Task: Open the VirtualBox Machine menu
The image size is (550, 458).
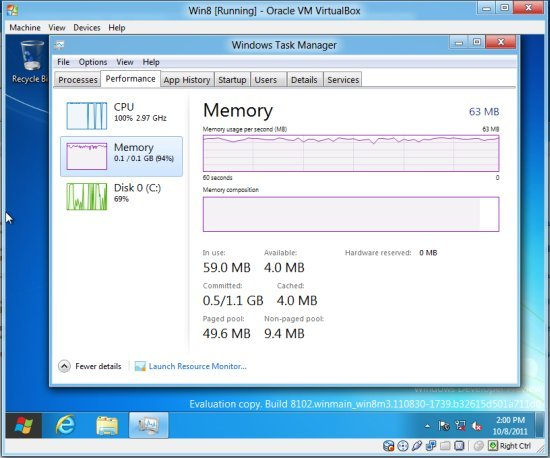Action: (x=25, y=27)
